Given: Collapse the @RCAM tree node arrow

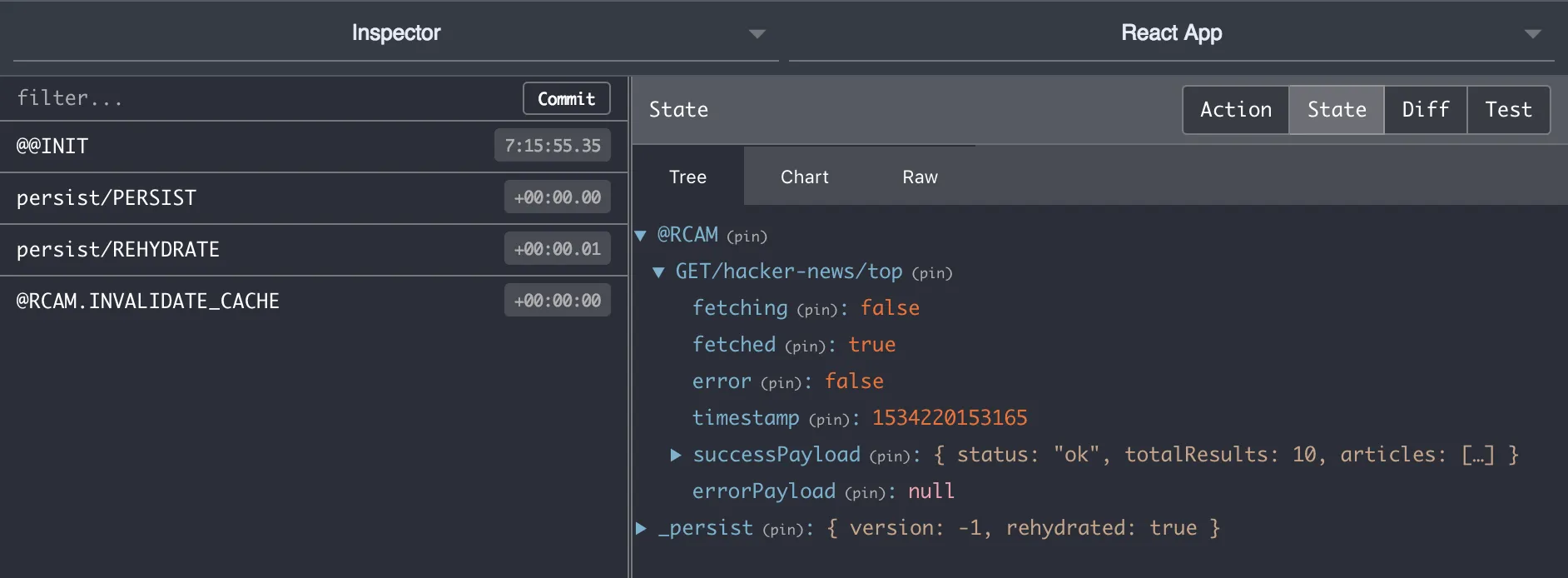Looking at the screenshot, I should 641,236.
